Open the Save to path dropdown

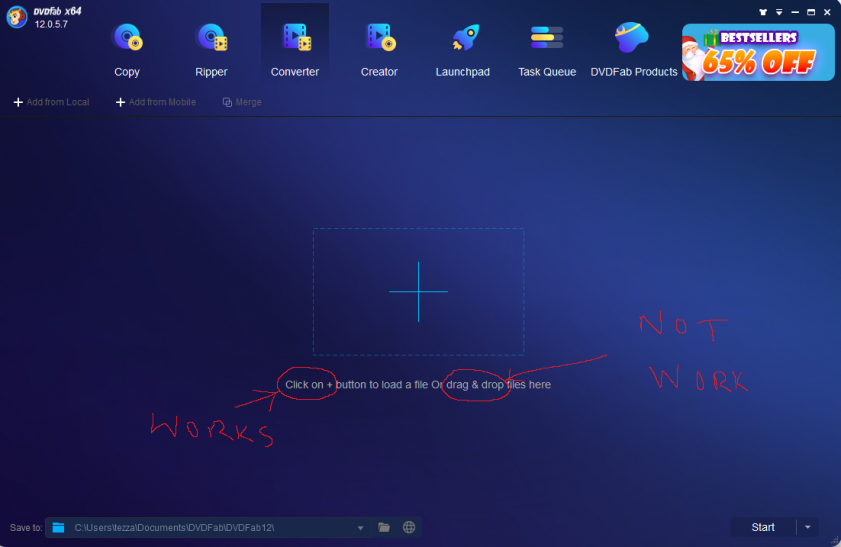(360, 528)
